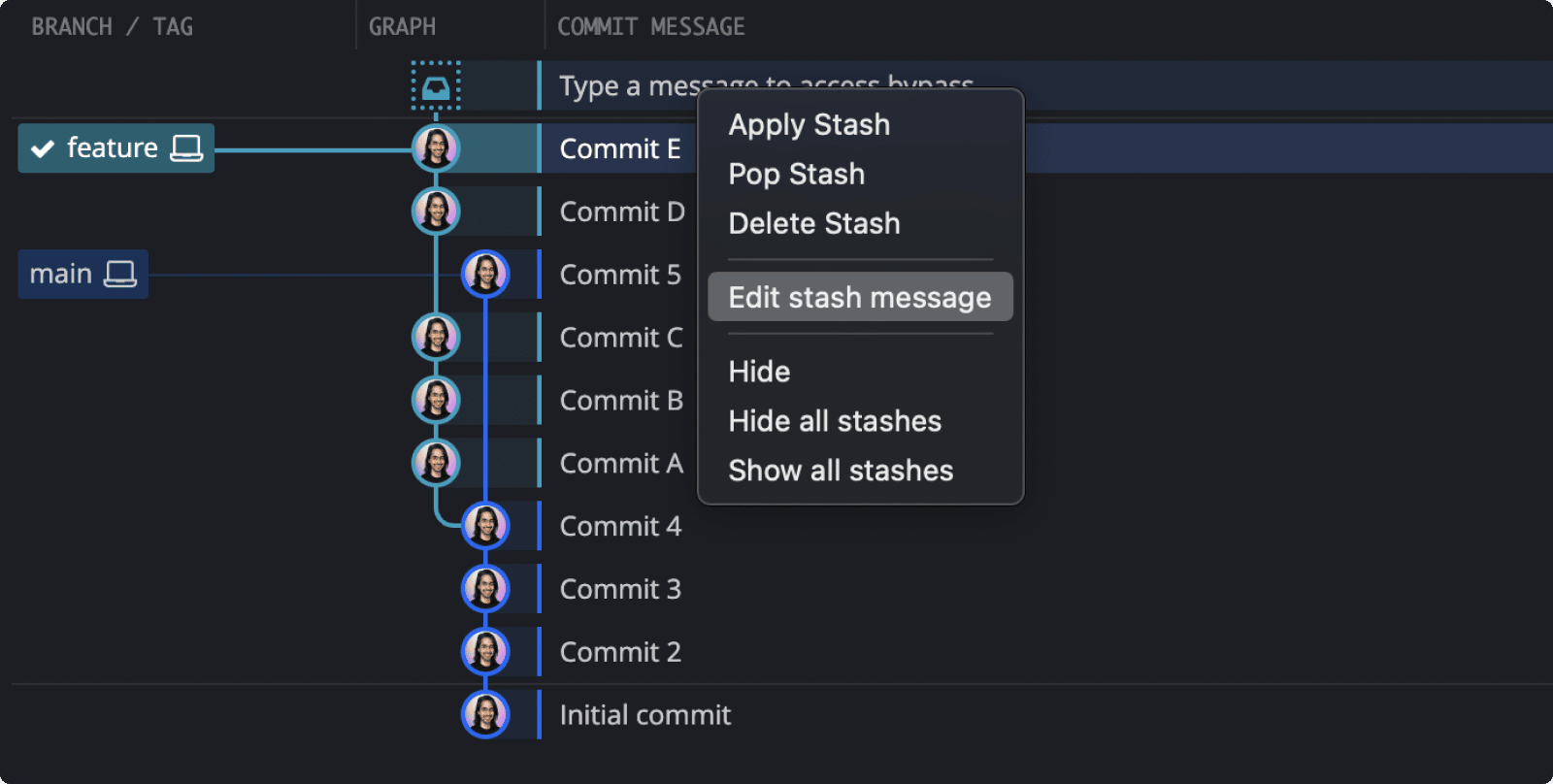The height and width of the screenshot is (784, 1553).
Task: Click Edit stash message option
Action: click(860, 297)
